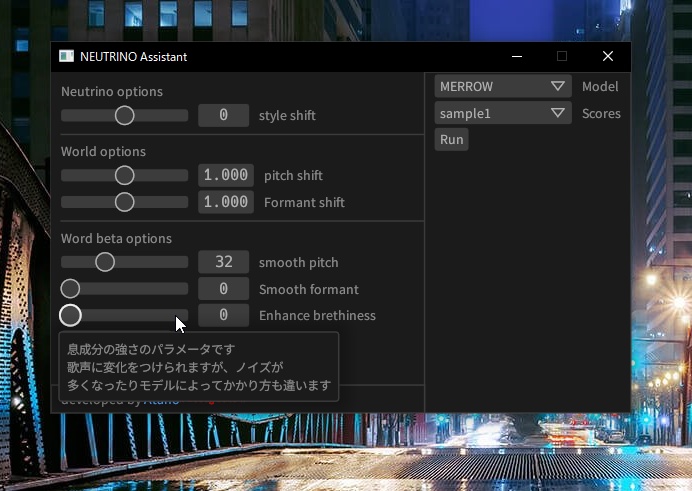The height and width of the screenshot is (491, 692).
Task: Click the Smooth formant label
Action: (308, 289)
